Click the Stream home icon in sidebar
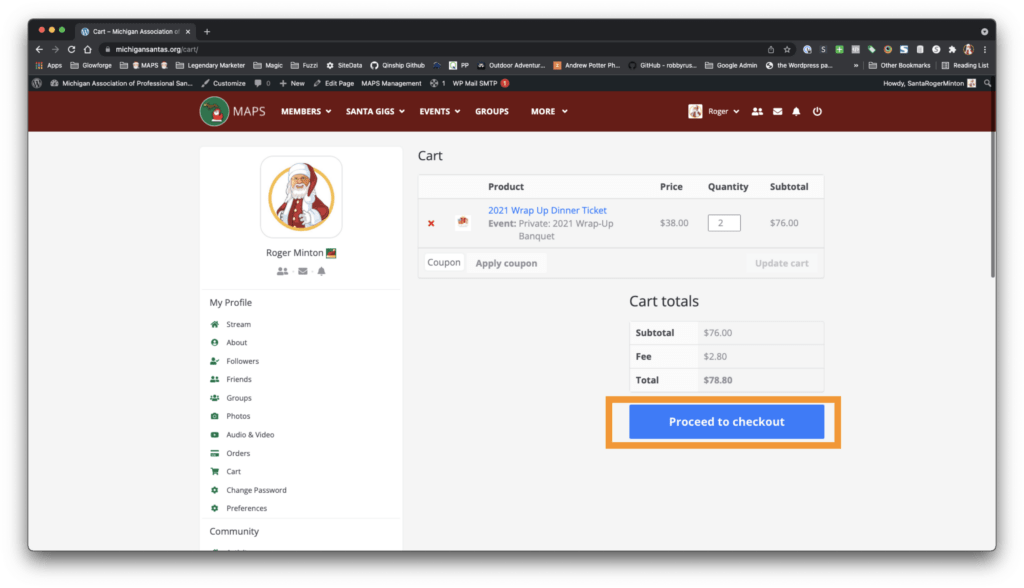1024x588 pixels. coord(214,324)
